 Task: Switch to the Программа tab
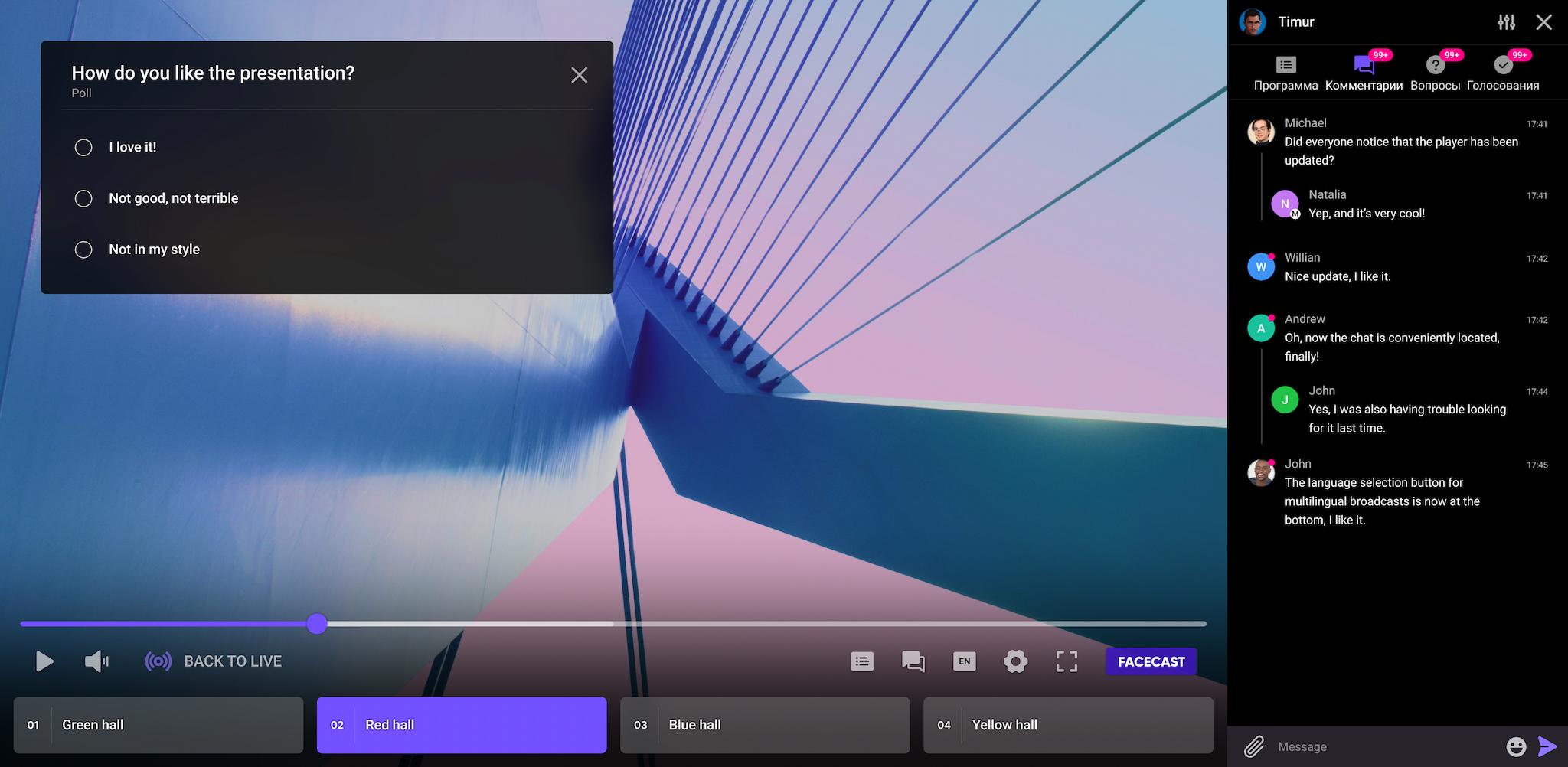pos(1285,73)
